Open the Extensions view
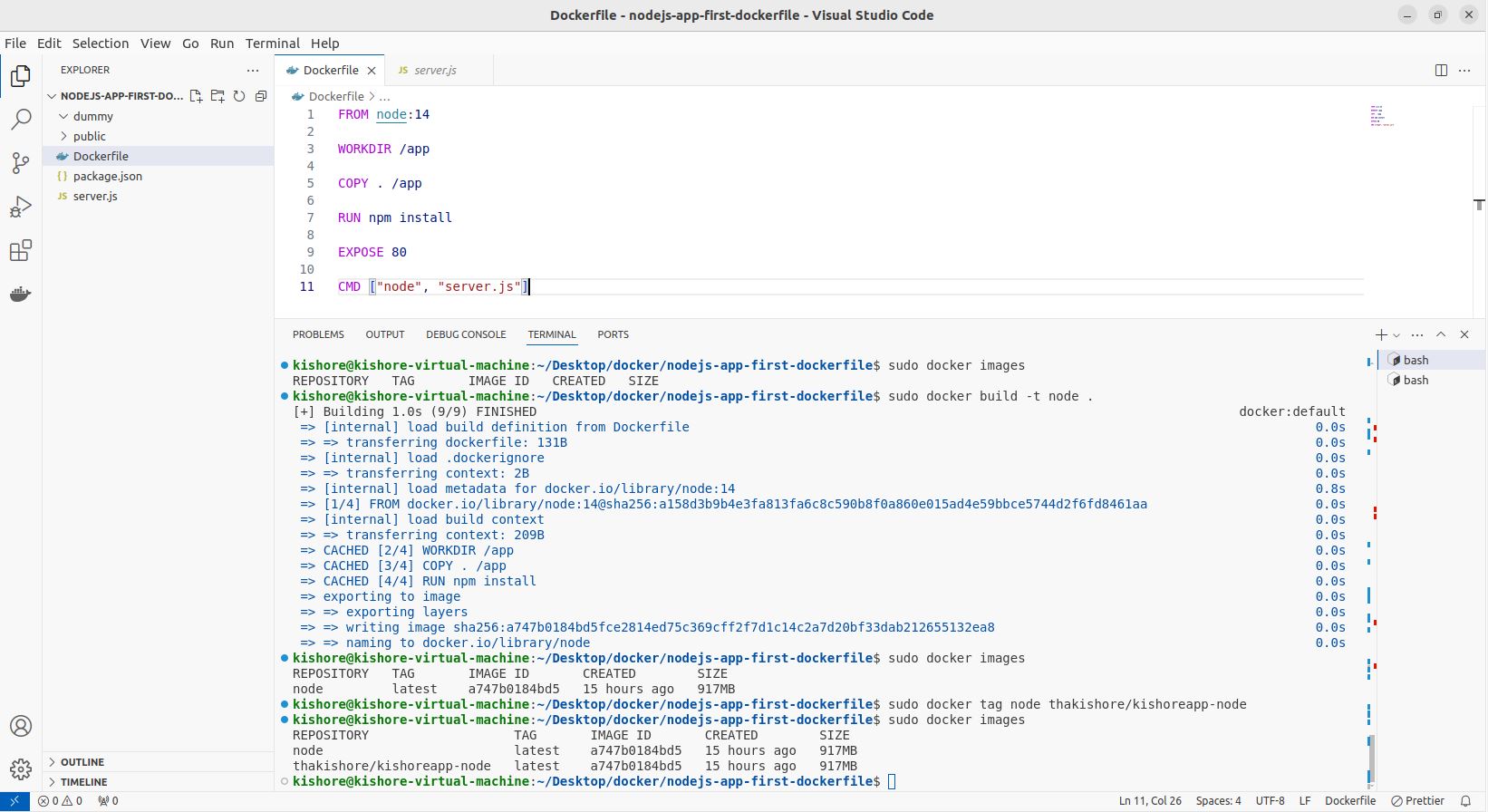1488x812 pixels. [x=21, y=251]
